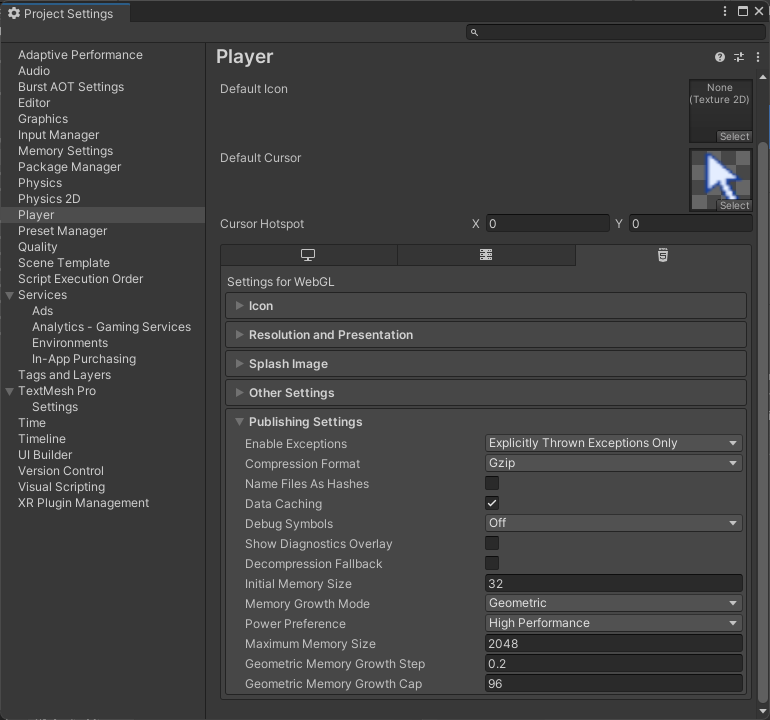Screen dimensions: 770x720
Task: Click the Player presets slider icon
Action: pos(739,58)
